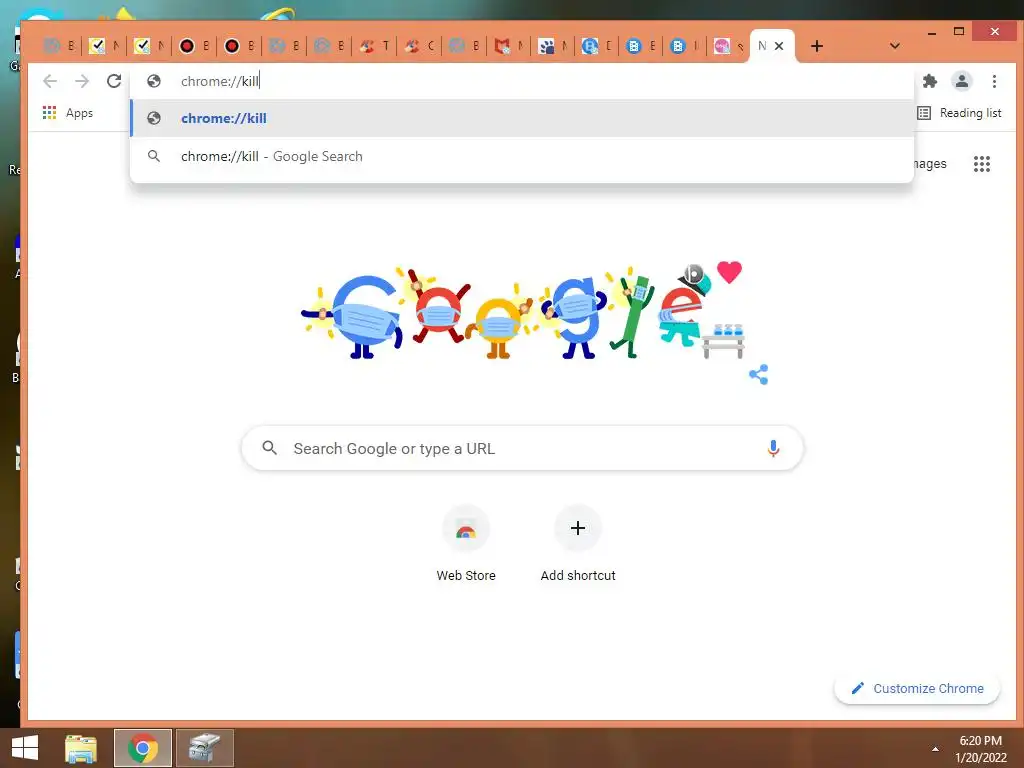Open the Reading list button
The image size is (1024, 768).
[959, 113]
